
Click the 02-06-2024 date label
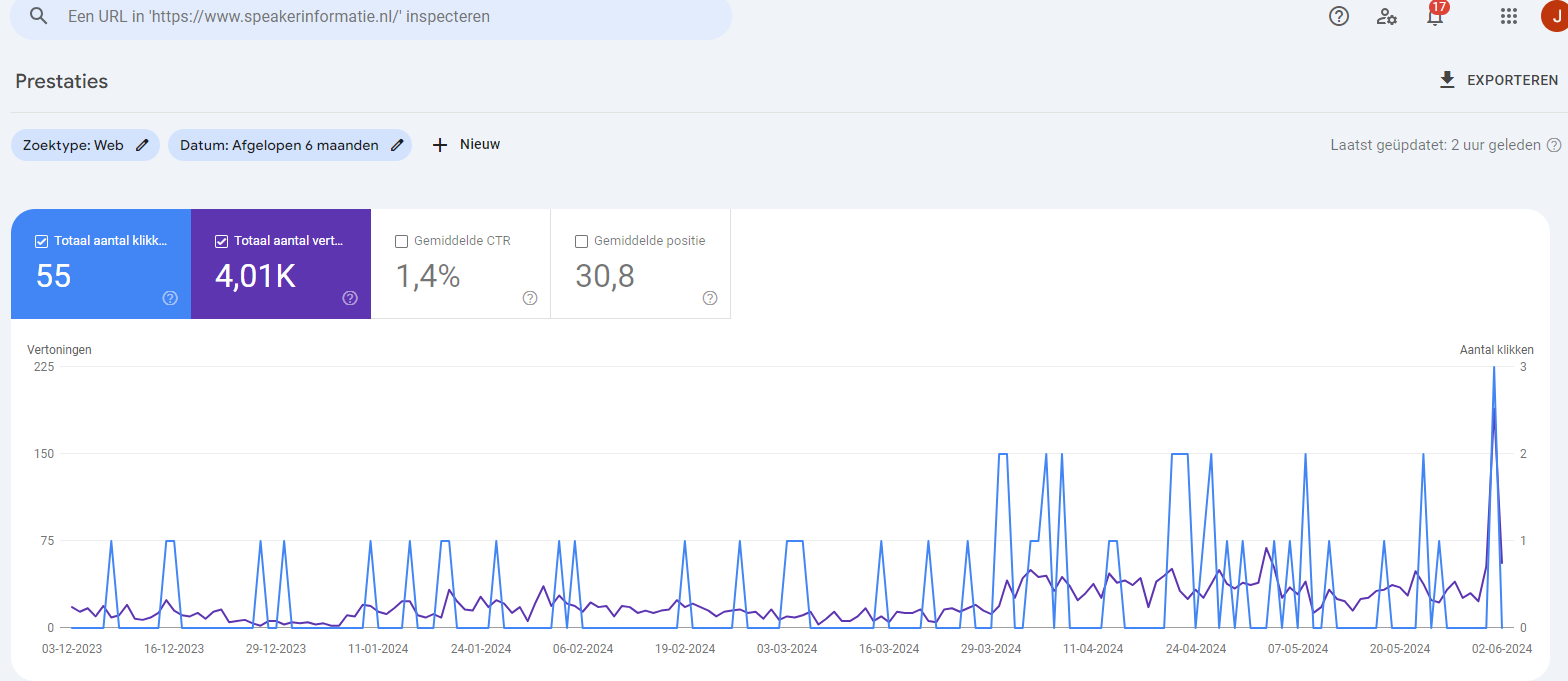coord(1501,649)
